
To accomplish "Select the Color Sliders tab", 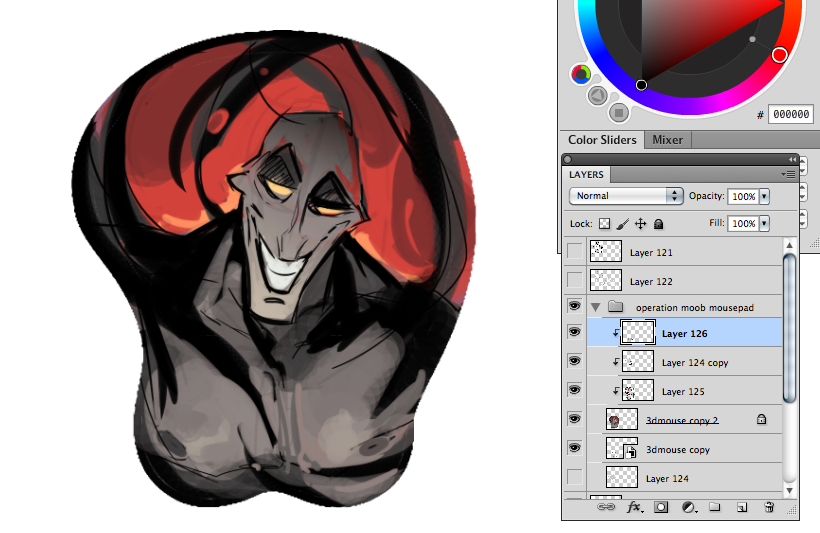I will [x=602, y=140].
